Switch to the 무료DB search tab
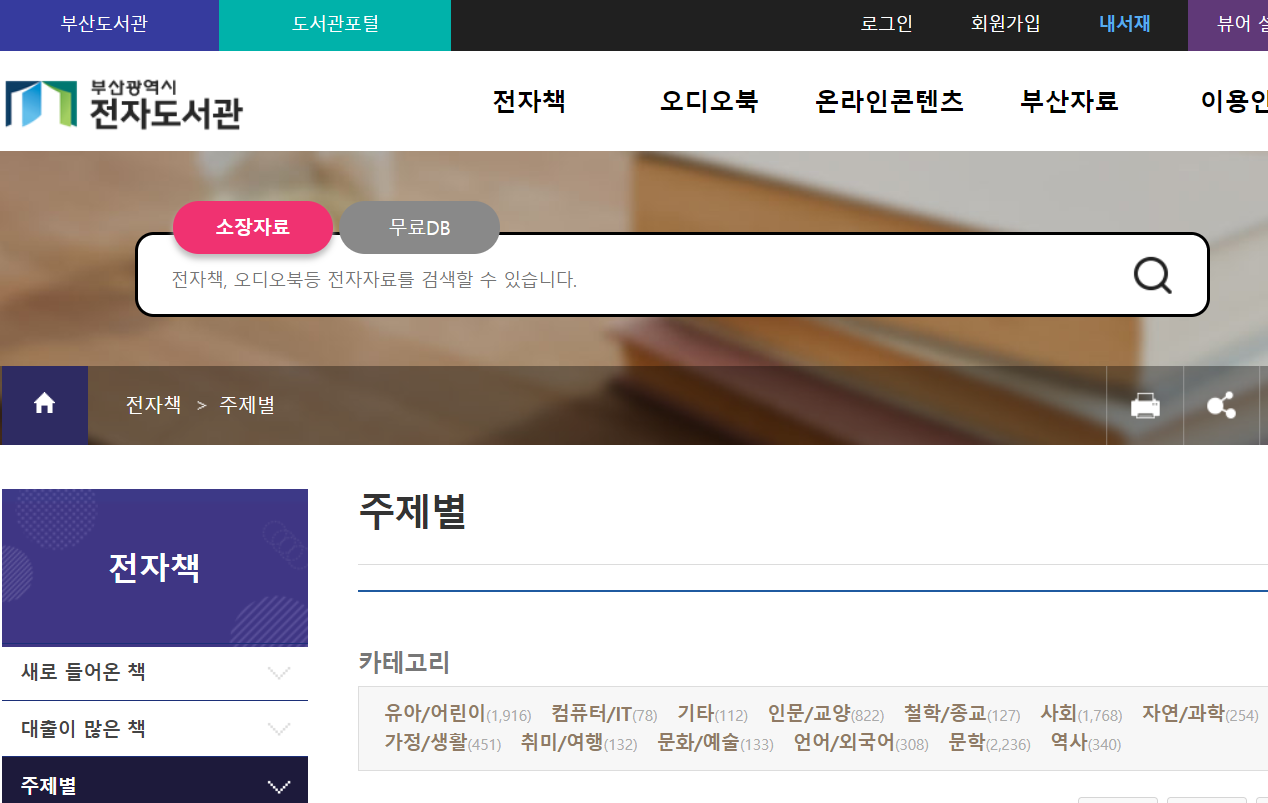The width and height of the screenshot is (1268, 803). (x=419, y=227)
